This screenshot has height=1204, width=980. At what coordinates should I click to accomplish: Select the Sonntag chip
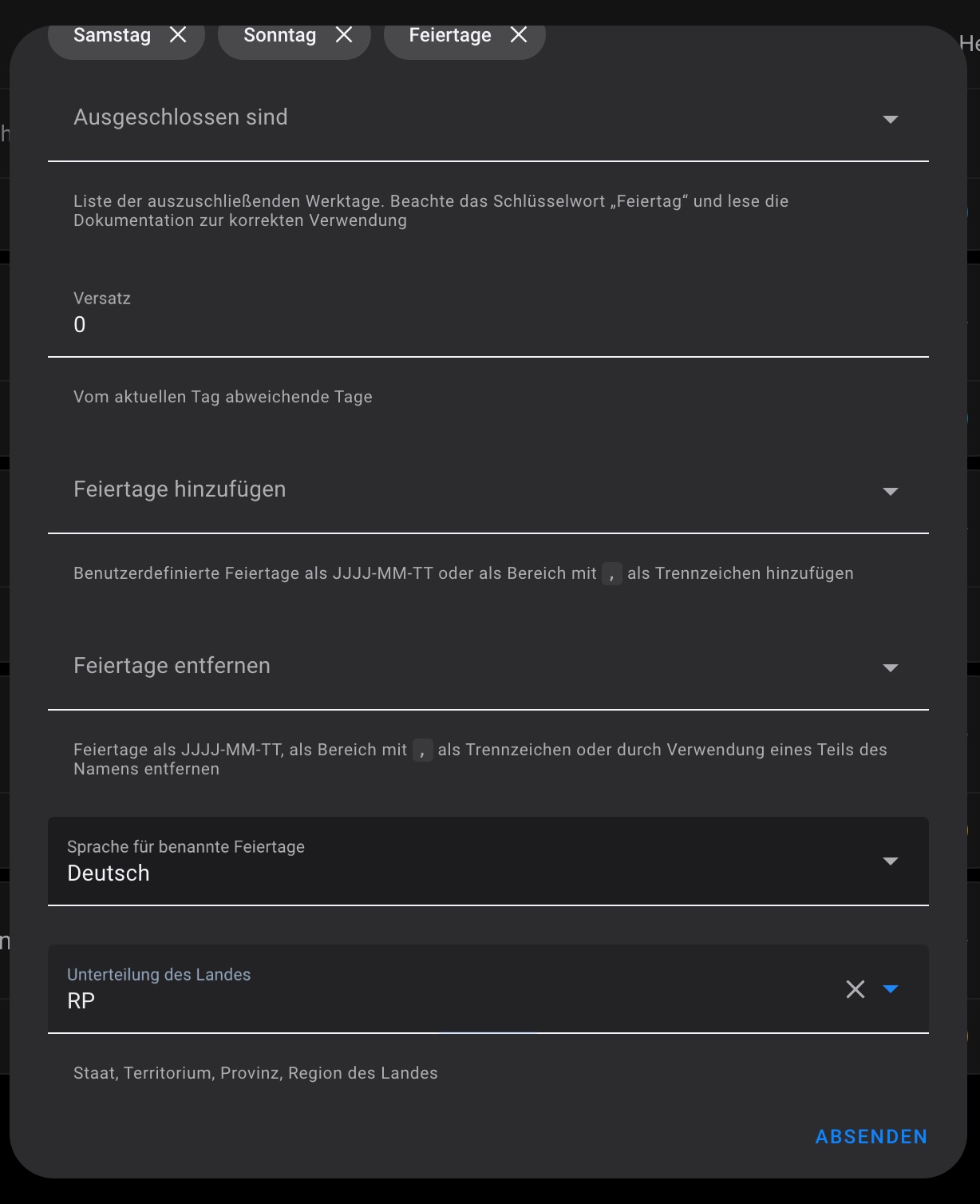[279, 35]
